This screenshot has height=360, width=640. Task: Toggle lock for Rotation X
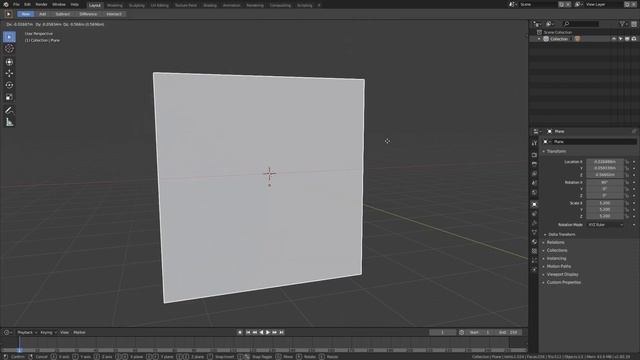627,182
